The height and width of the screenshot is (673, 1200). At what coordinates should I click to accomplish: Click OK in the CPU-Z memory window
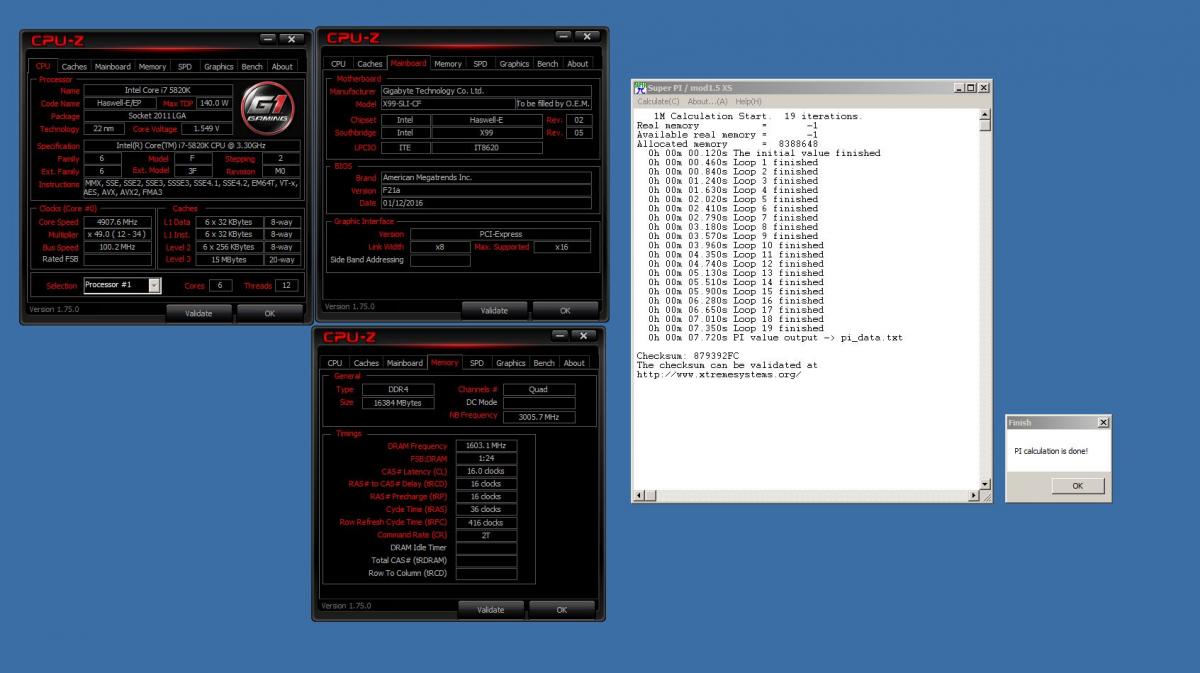[561, 609]
